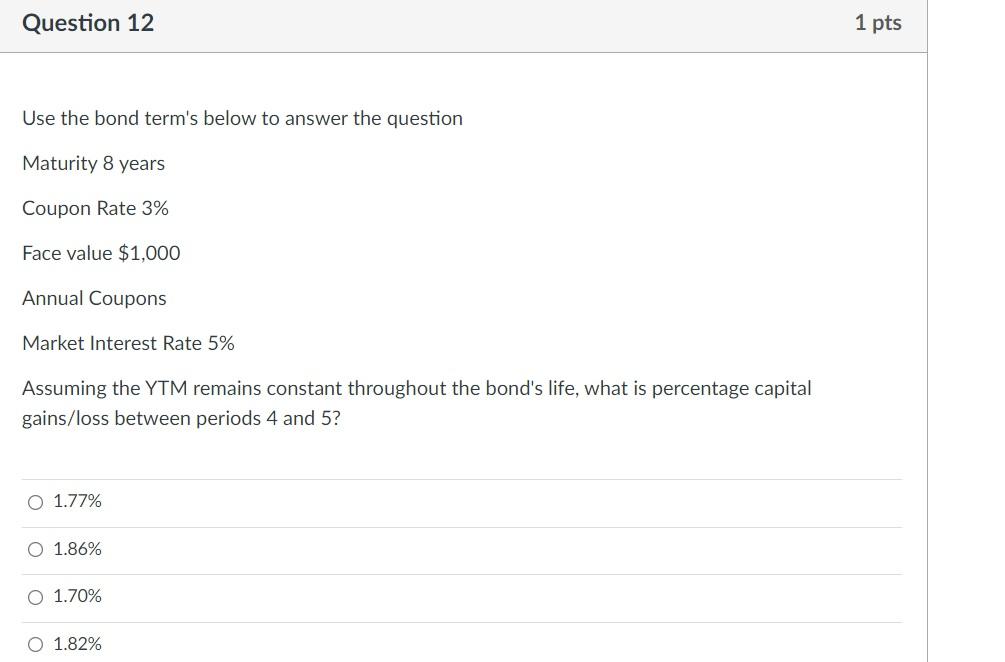Click the Maturity 8 years line
Image resolution: width=1005 pixels, height=662 pixels.
click(x=93, y=163)
